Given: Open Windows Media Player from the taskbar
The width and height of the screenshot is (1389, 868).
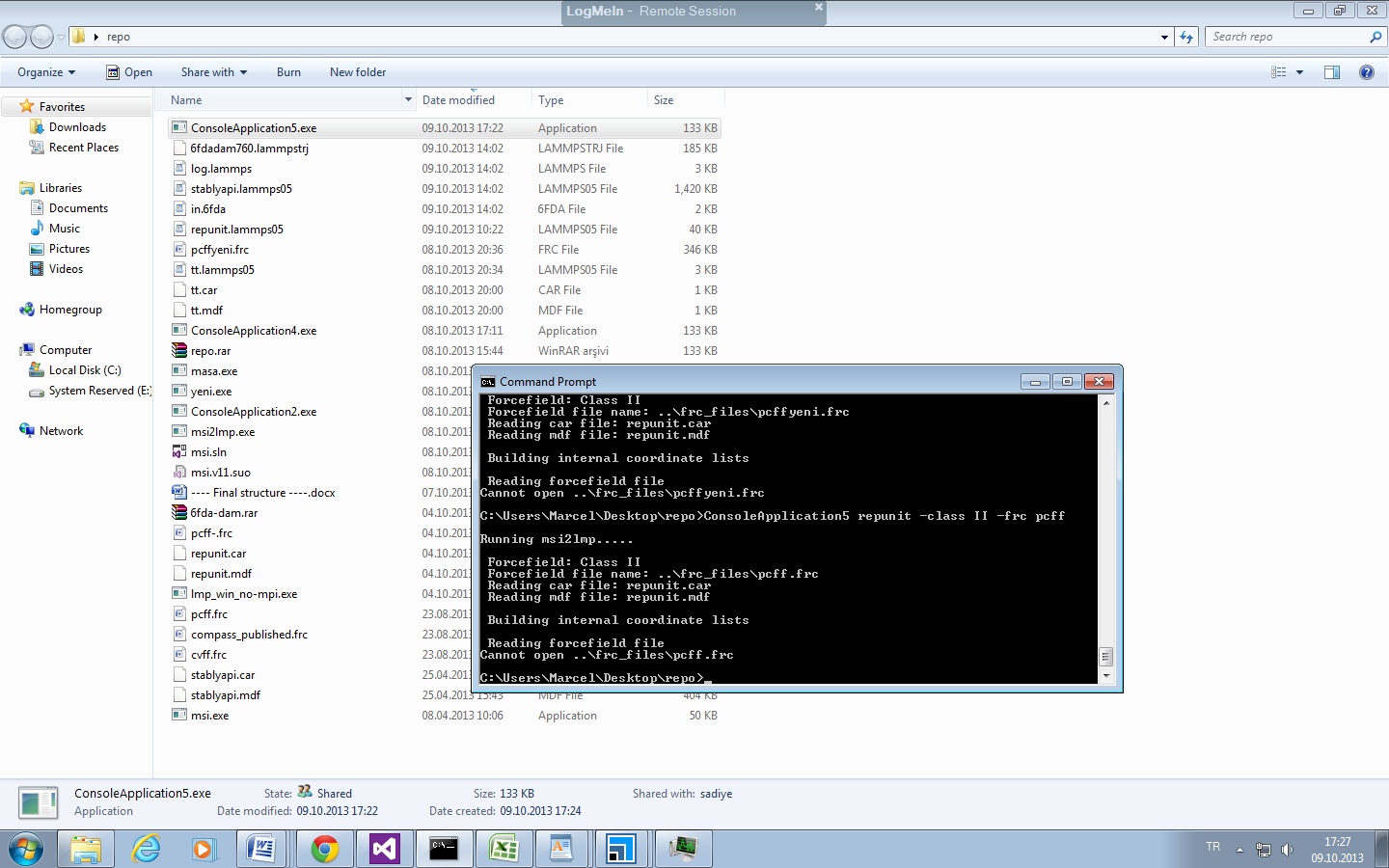Looking at the screenshot, I should [203, 849].
